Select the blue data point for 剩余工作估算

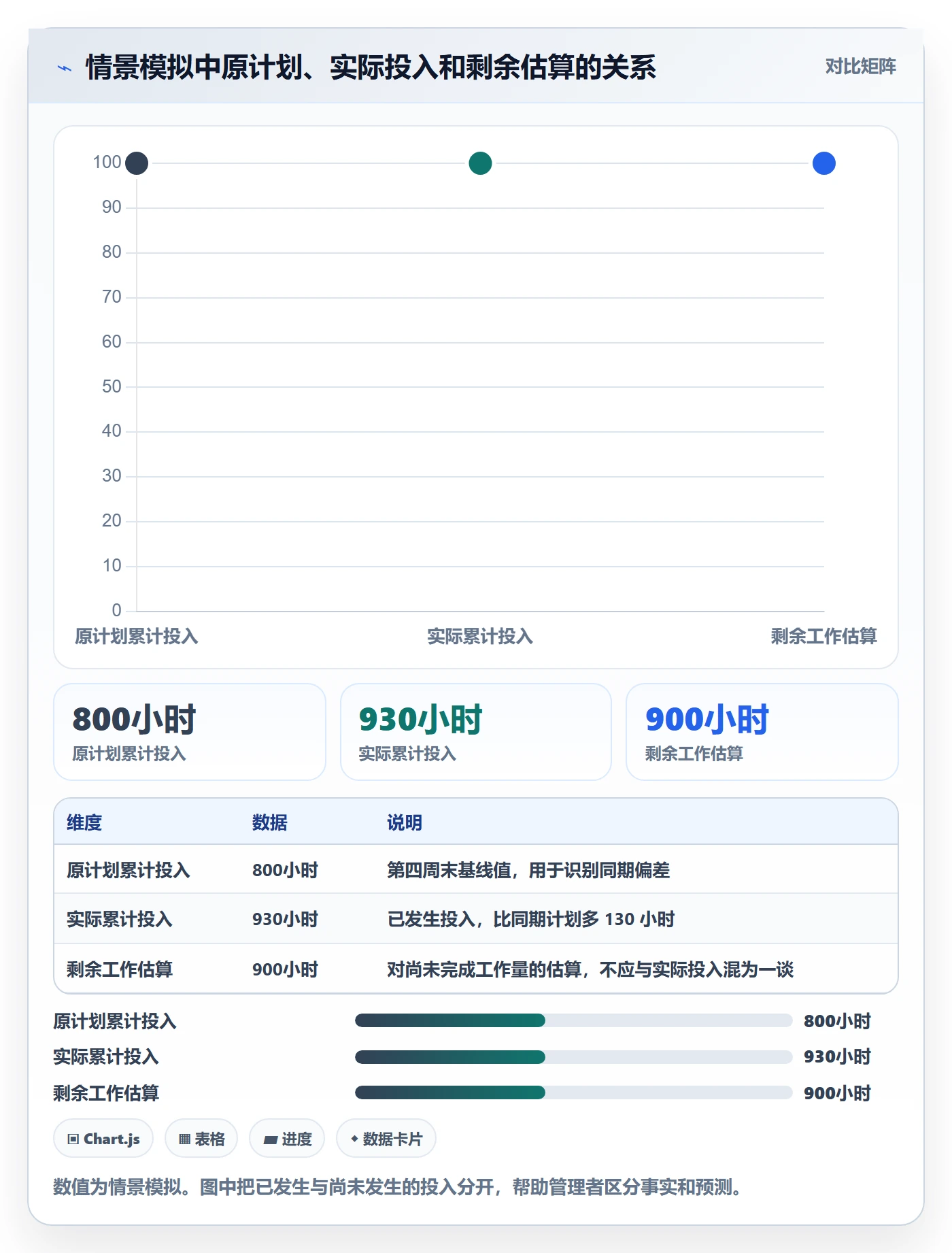click(x=823, y=163)
